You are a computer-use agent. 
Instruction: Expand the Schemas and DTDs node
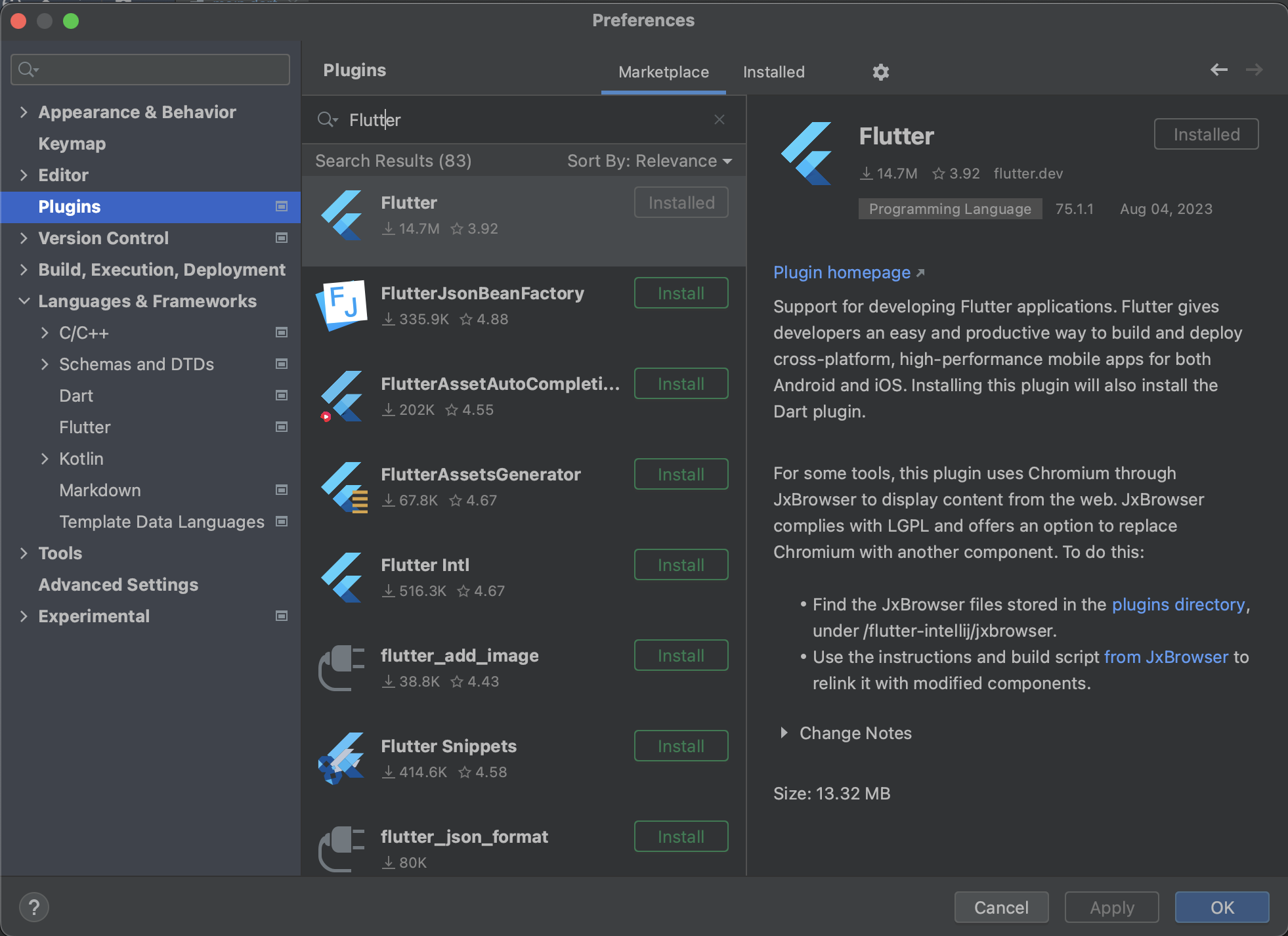point(45,364)
